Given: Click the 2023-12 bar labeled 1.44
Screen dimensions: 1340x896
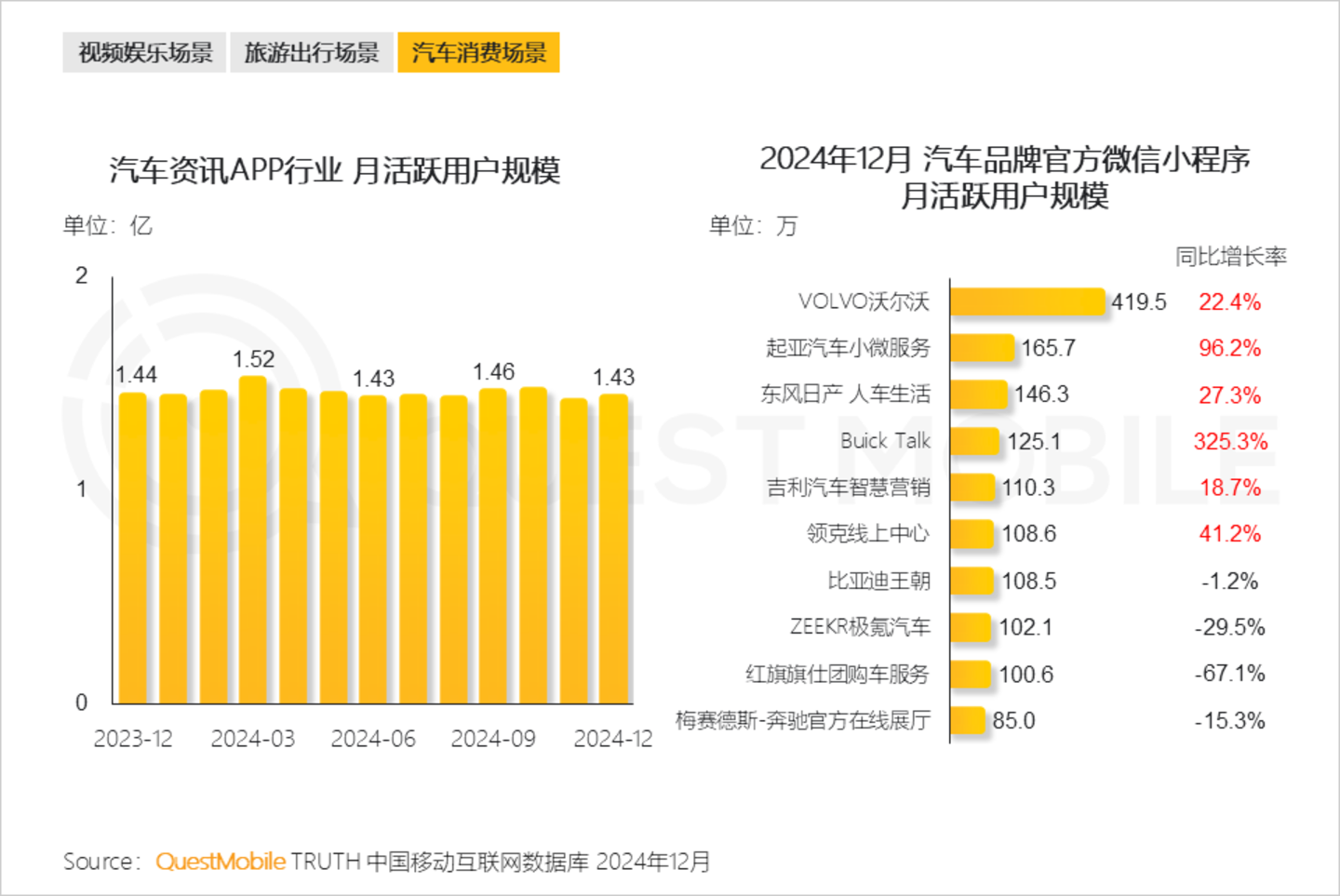Looking at the screenshot, I should click(x=133, y=549).
